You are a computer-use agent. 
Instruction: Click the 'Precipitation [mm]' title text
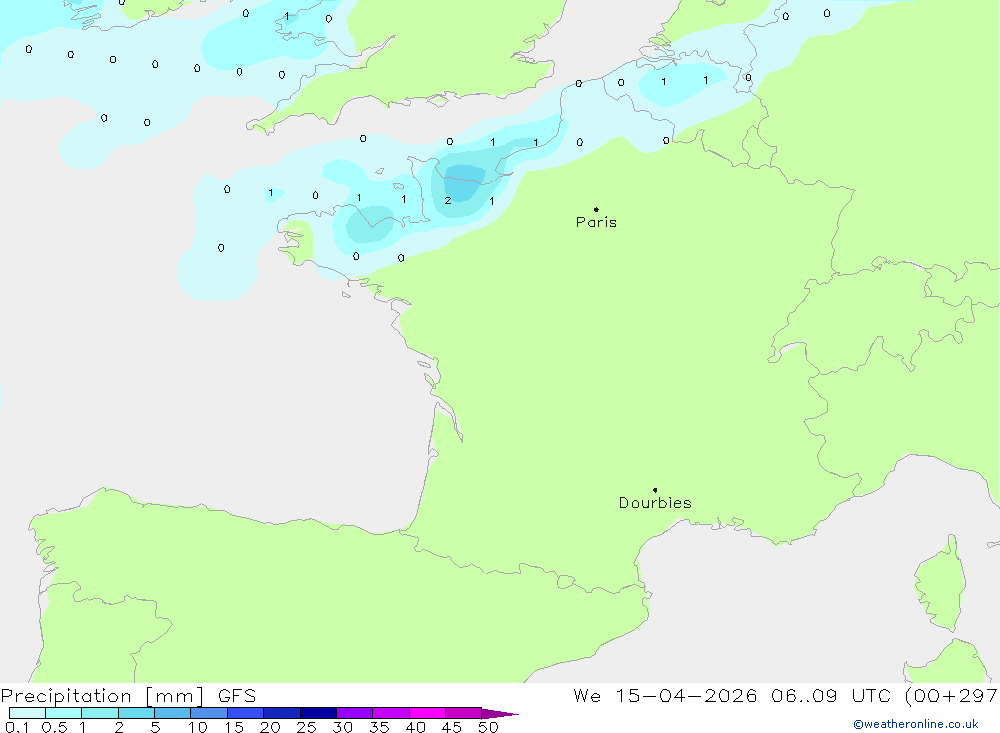click(103, 695)
